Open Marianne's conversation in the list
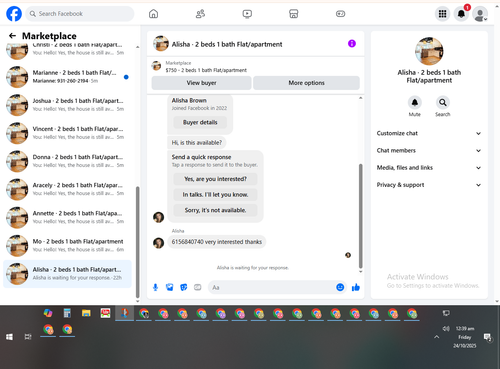500x369 pixels. coord(67,77)
